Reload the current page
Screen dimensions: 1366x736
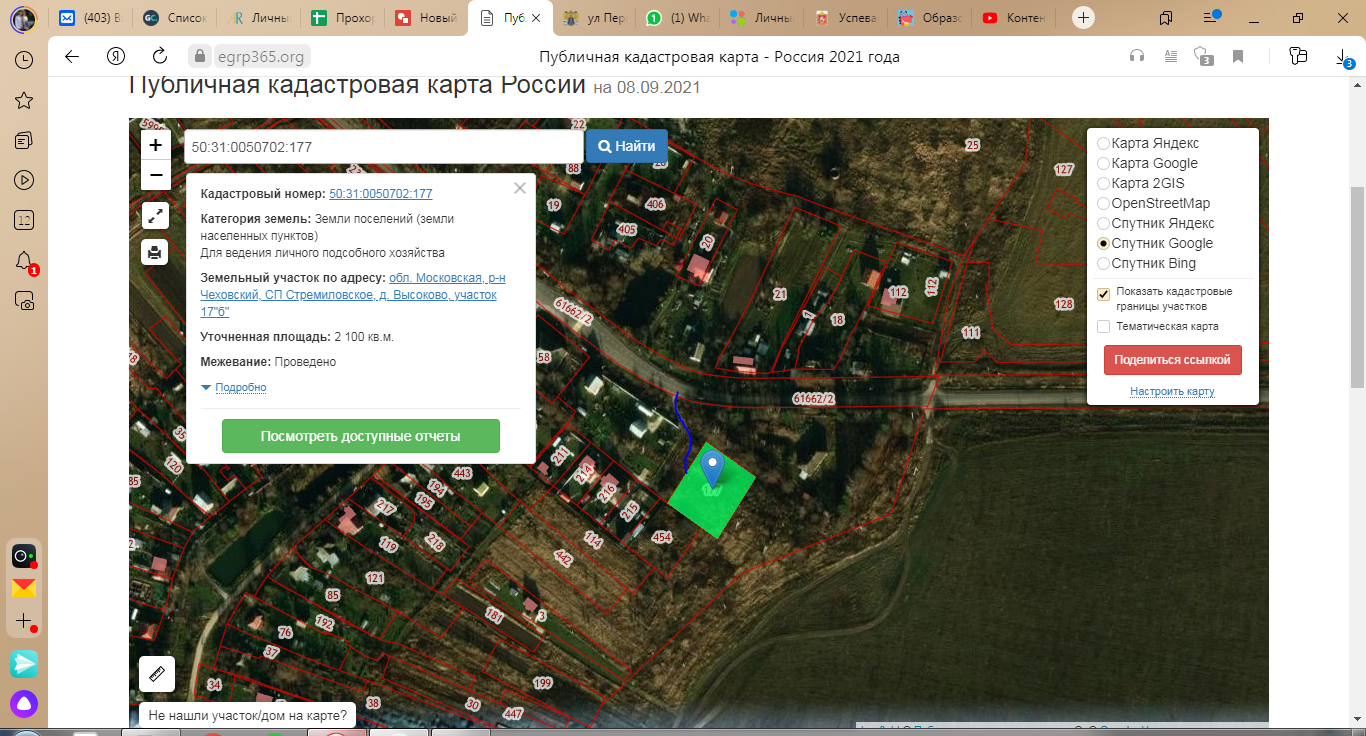[160, 56]
